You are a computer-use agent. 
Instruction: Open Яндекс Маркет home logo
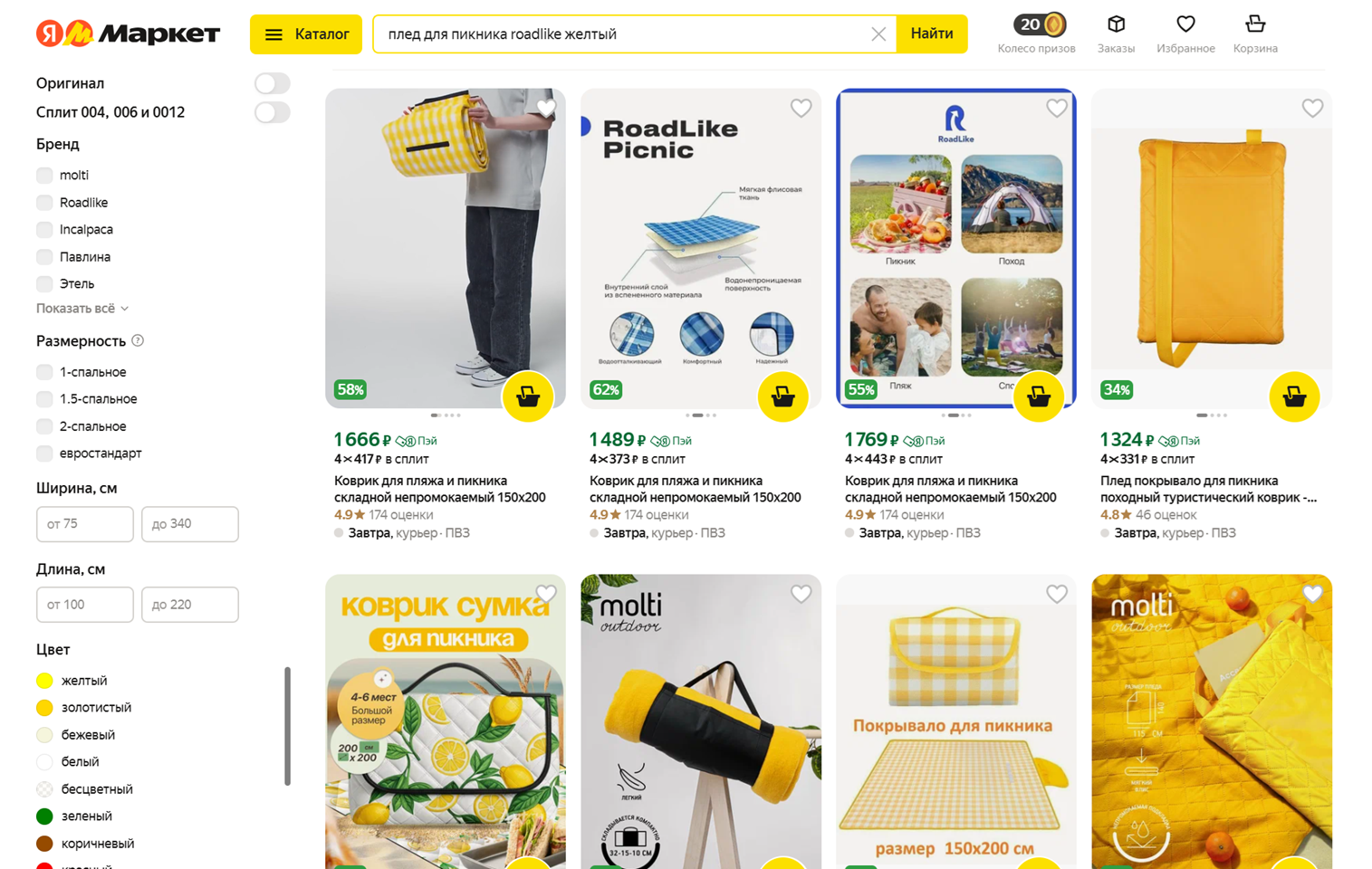tap(128, 34)
